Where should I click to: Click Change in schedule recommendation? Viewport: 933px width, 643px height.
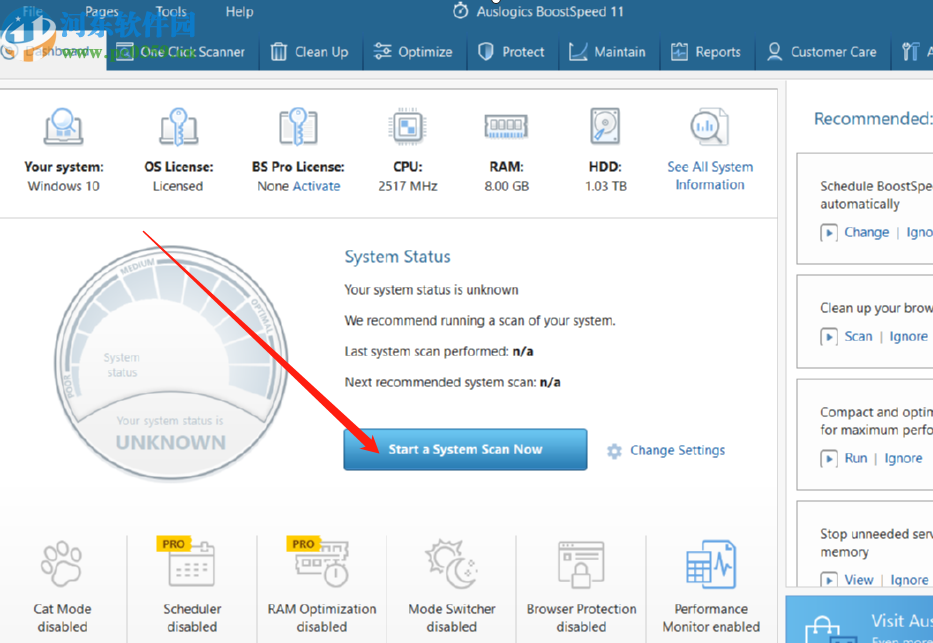pyautogui.click(x=866, y=232)
